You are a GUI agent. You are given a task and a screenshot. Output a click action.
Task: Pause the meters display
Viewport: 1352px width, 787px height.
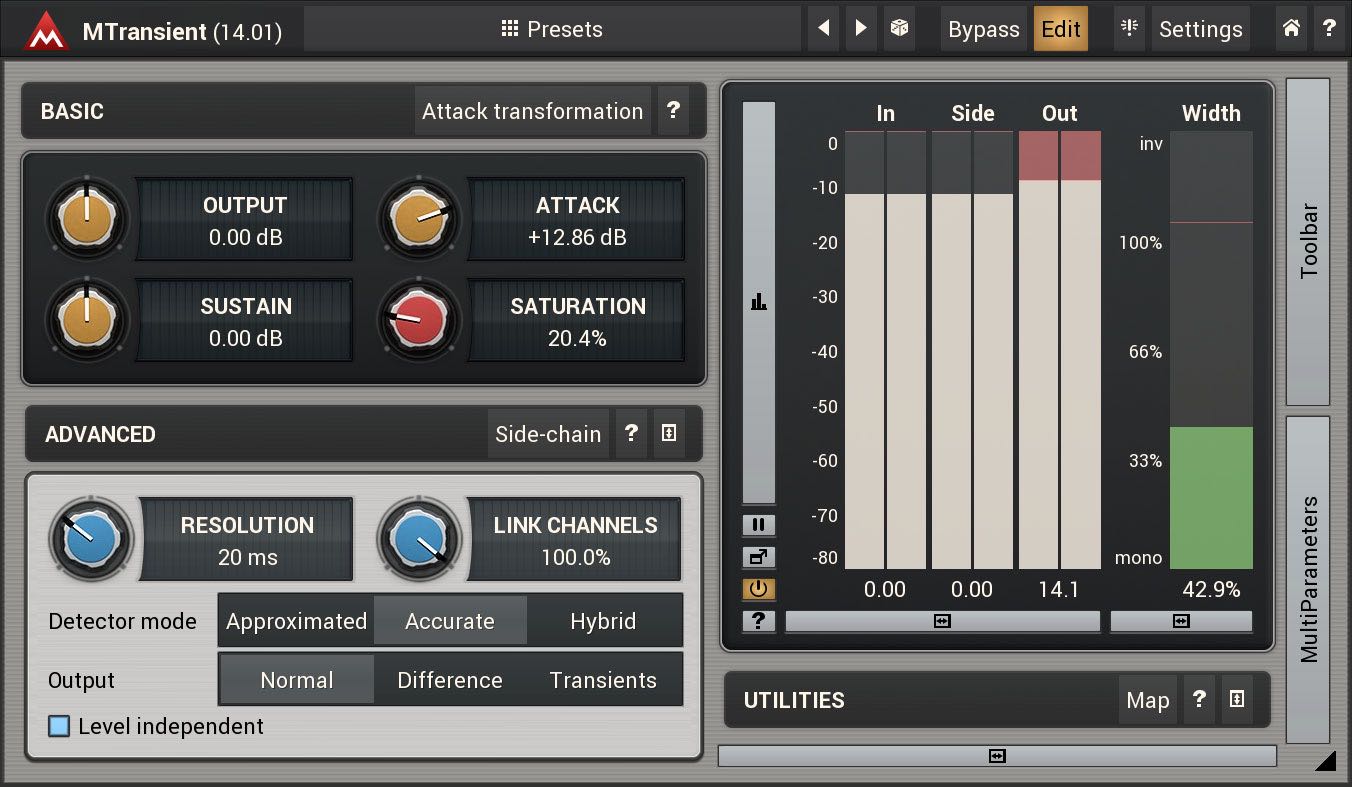[758, 525]
